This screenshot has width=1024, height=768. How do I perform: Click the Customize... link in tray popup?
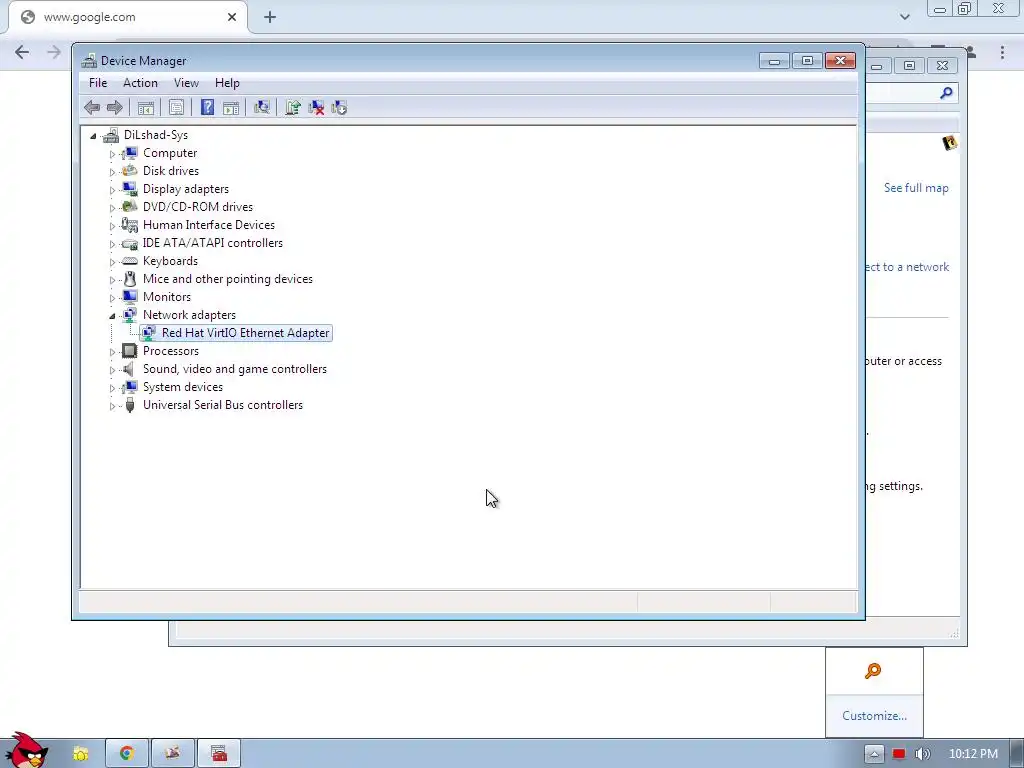tap(874, 716)
